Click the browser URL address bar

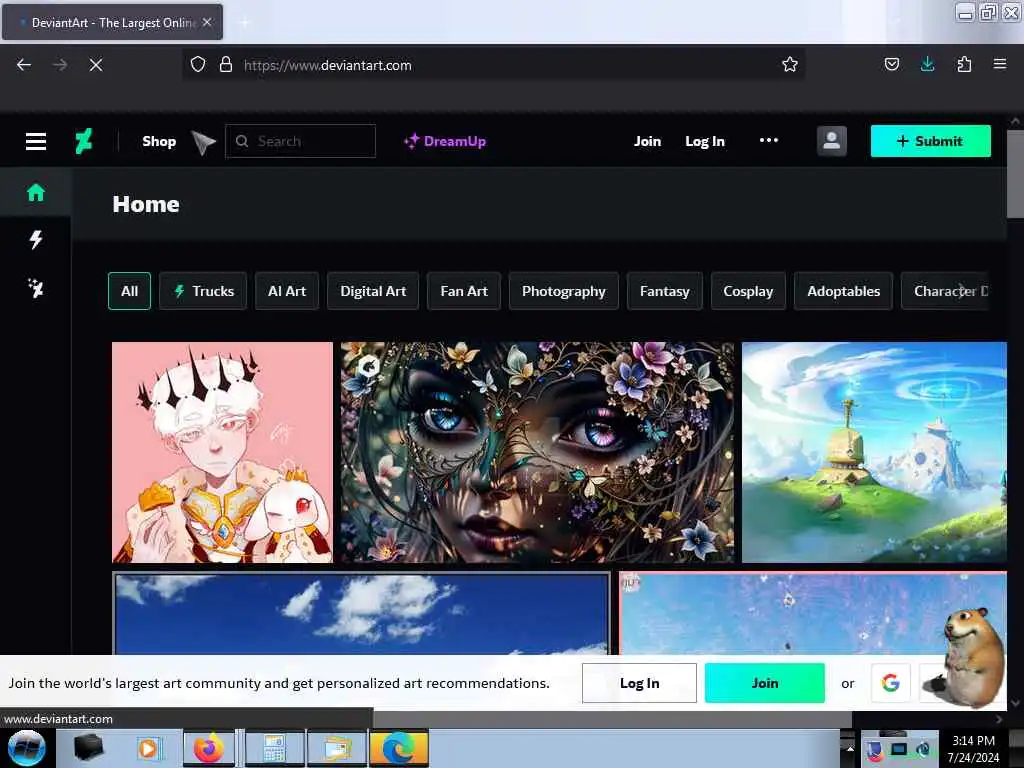pos(493,65)
